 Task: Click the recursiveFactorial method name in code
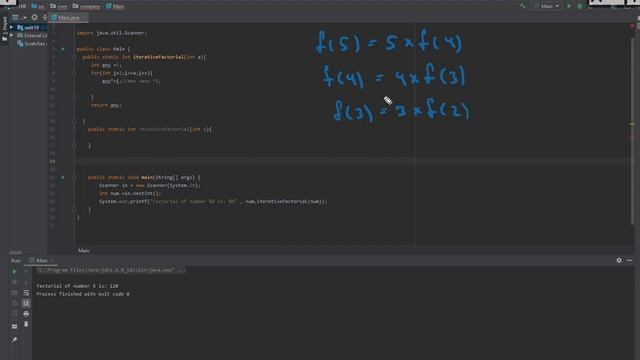click(x=164, y=129)
